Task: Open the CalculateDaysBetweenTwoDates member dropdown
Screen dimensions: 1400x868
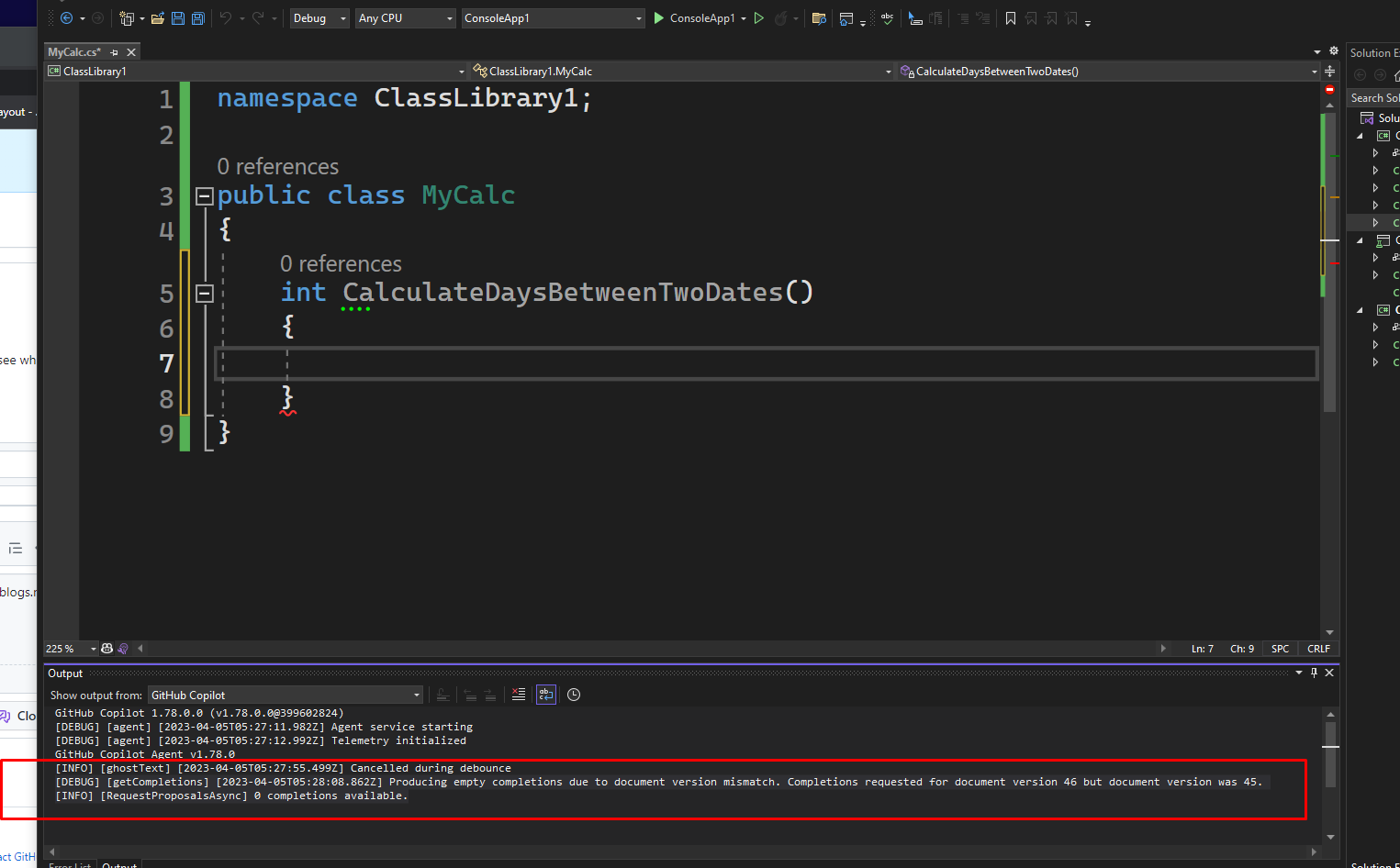Action: click(1108, 71)
